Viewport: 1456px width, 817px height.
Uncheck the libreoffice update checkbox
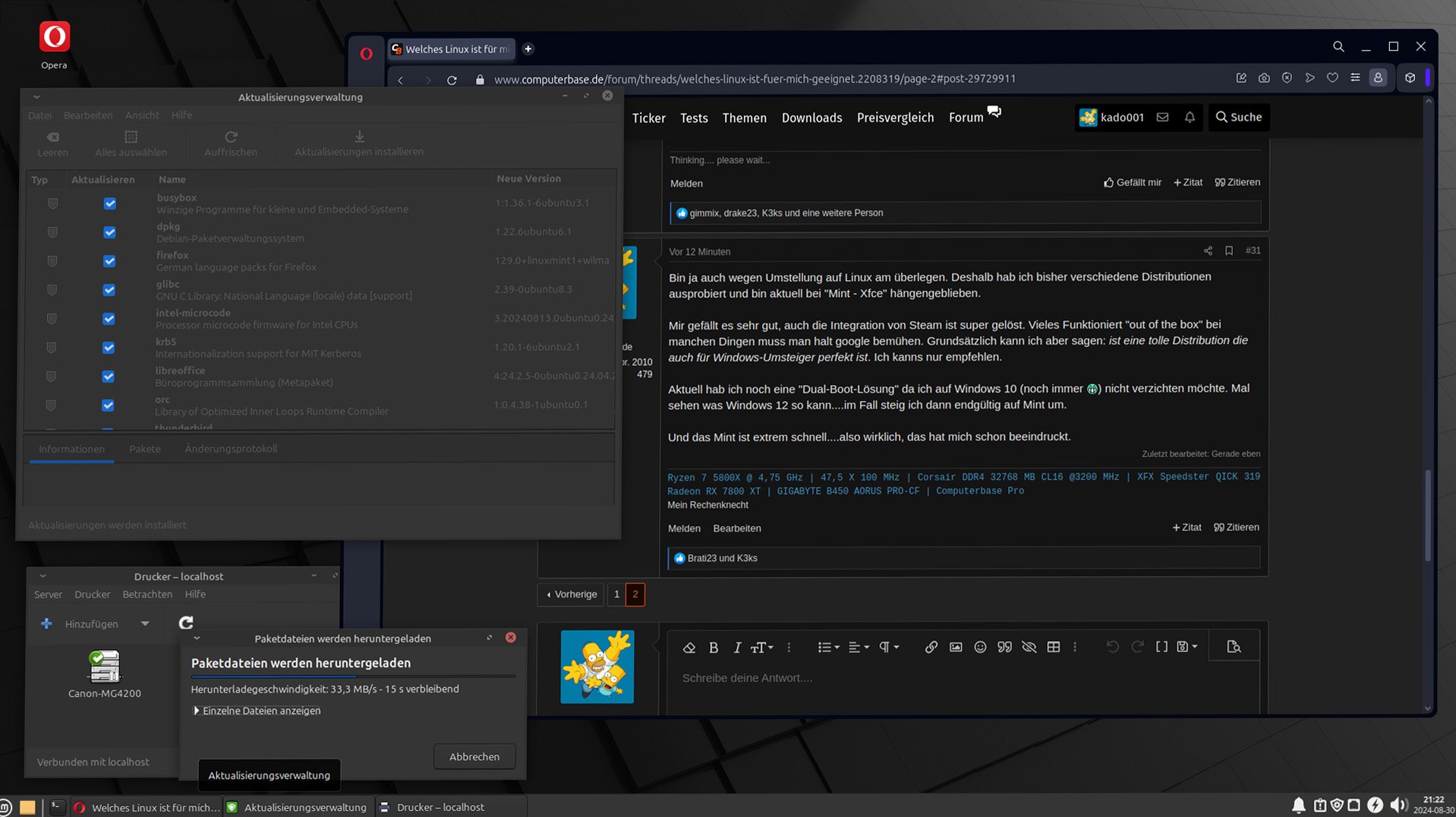click(109, 377)
